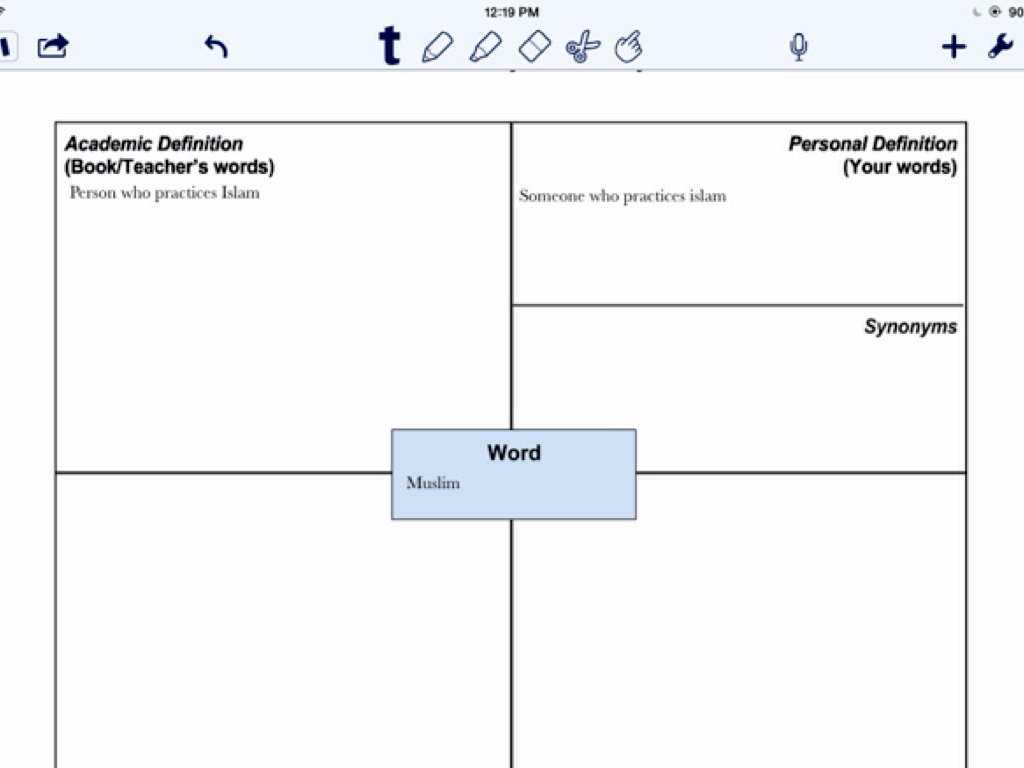Screen dimensions: 1024x768
Task: Tap the Academic Definition heading
Action: tap(154, 144)
